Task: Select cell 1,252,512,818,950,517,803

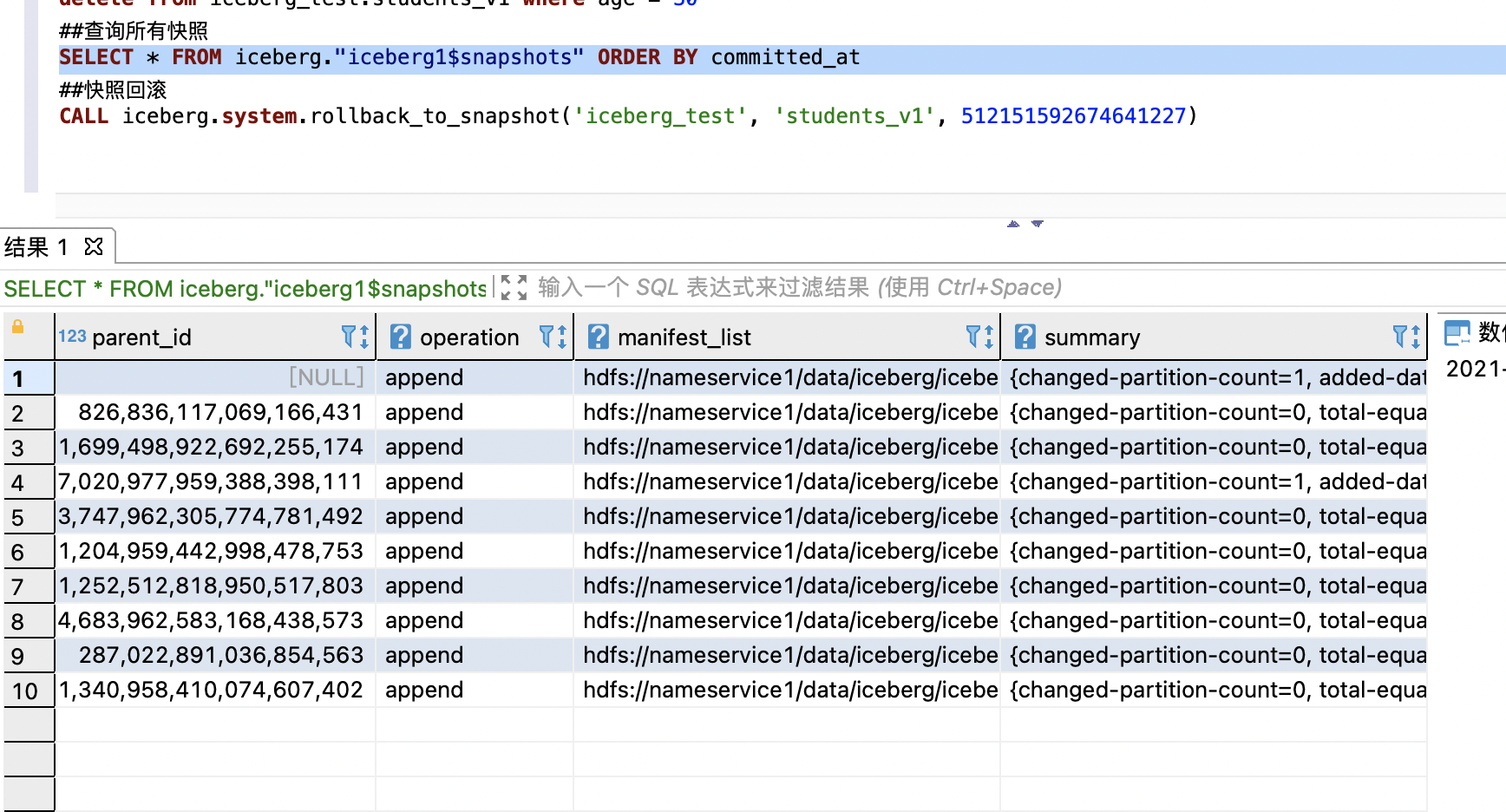Action: [215, 586]
